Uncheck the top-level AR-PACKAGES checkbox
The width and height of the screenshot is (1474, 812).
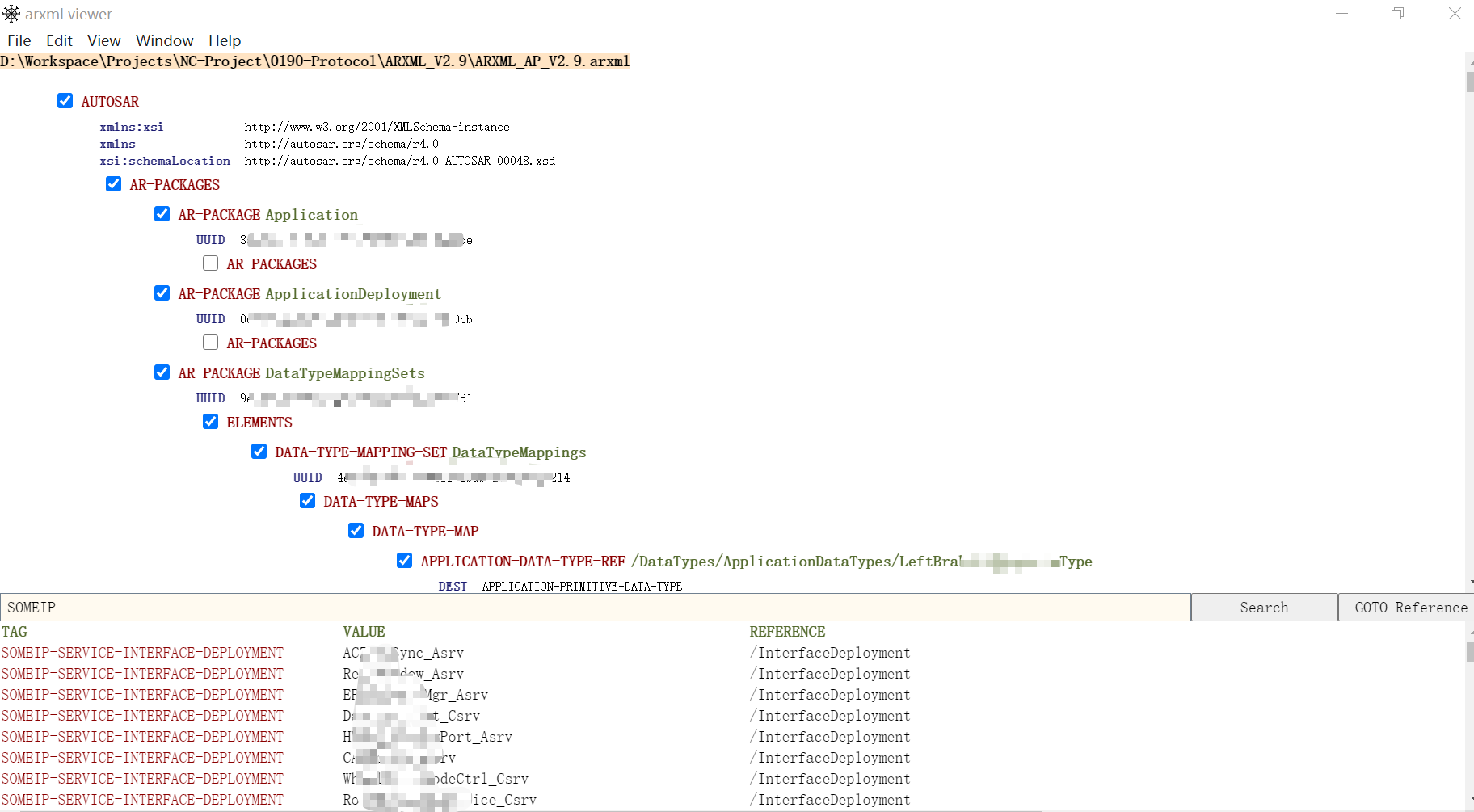(x=113, y=183)
